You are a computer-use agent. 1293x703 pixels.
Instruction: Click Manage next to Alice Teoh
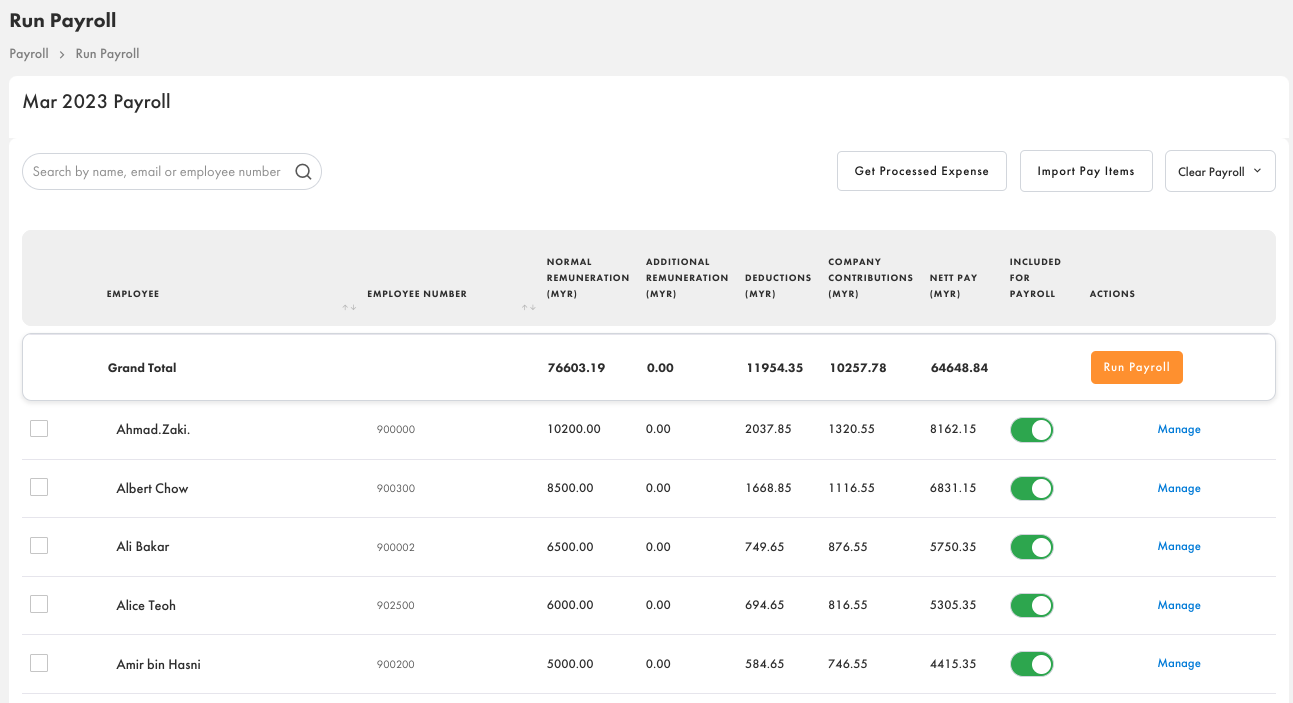click(1178, 605)
